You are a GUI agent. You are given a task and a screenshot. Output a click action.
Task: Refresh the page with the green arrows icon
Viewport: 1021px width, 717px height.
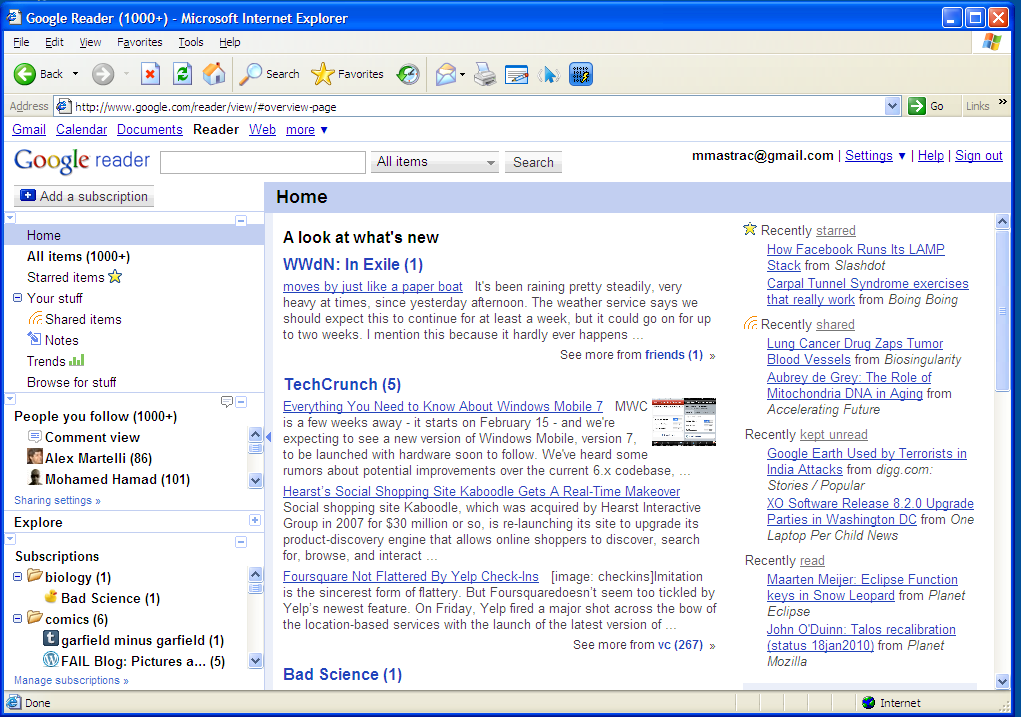(182, 74)
